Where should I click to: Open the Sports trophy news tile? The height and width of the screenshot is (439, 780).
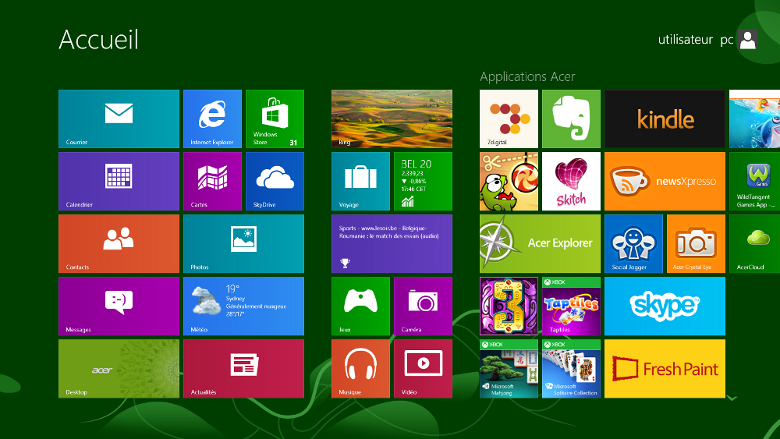pyautogui.click(x=391, y=244)
